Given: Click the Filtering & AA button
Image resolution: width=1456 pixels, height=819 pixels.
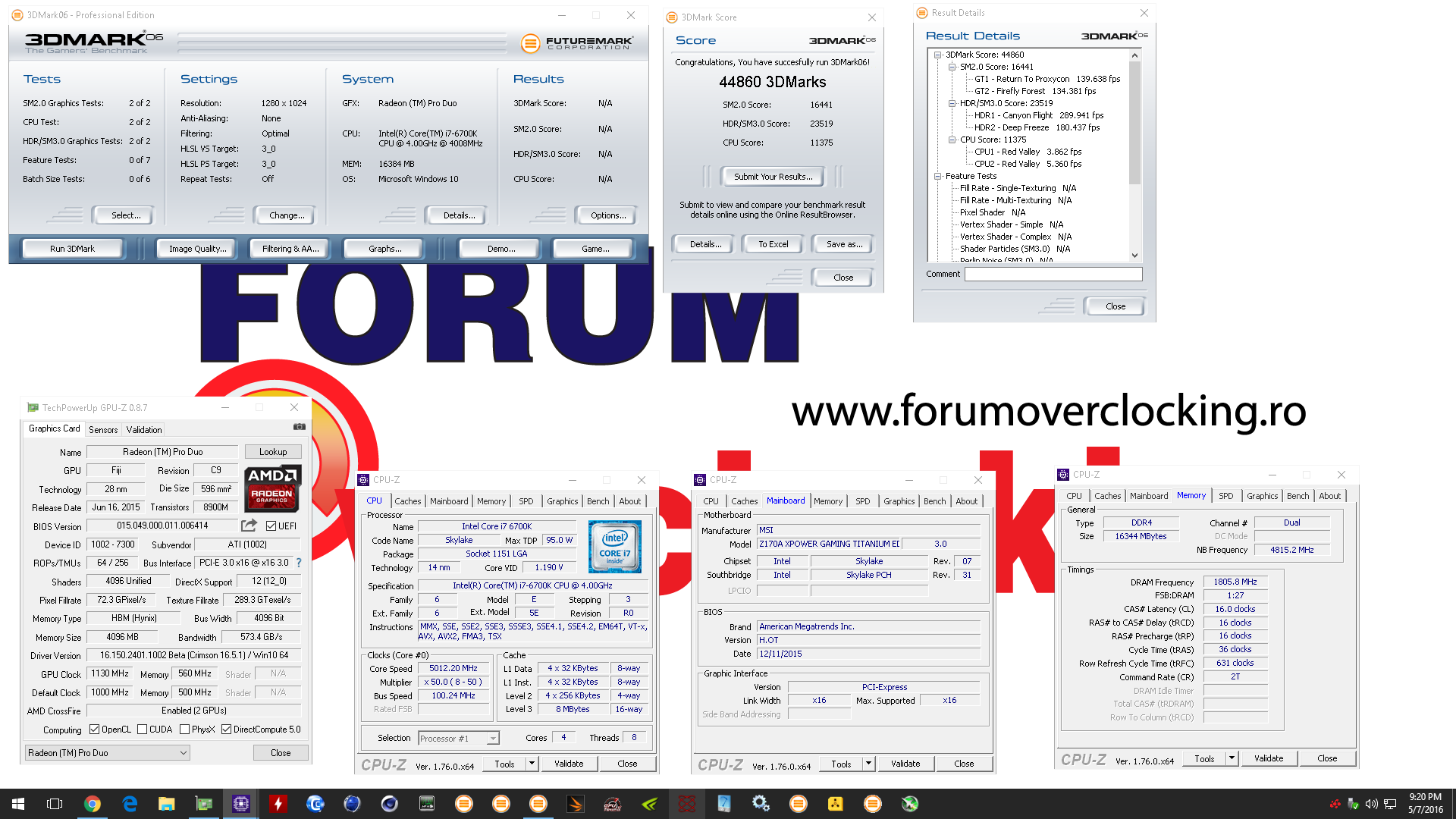Looking at the screenshot, I should click(x=290, y=249).
